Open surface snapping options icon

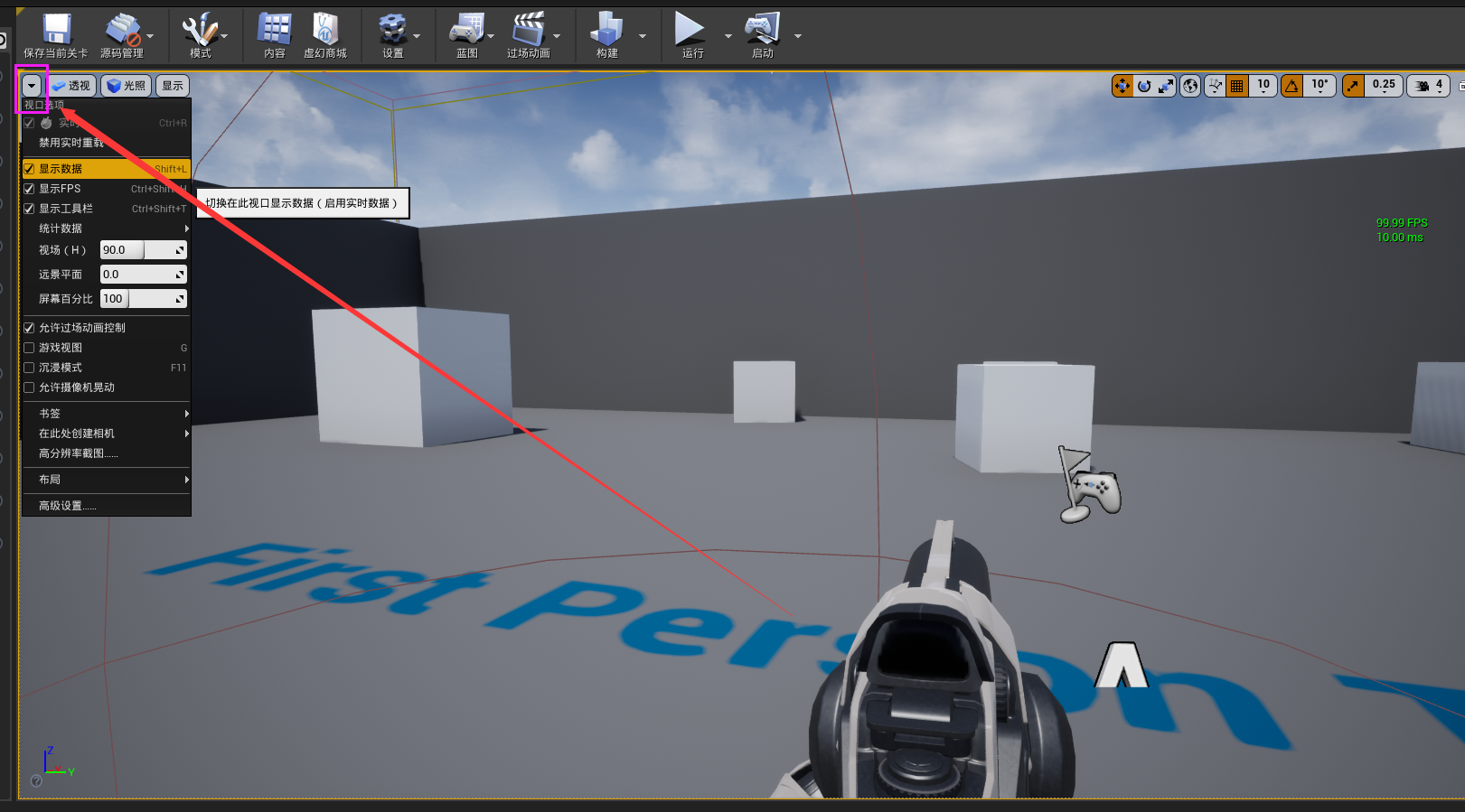(1216, 86)
